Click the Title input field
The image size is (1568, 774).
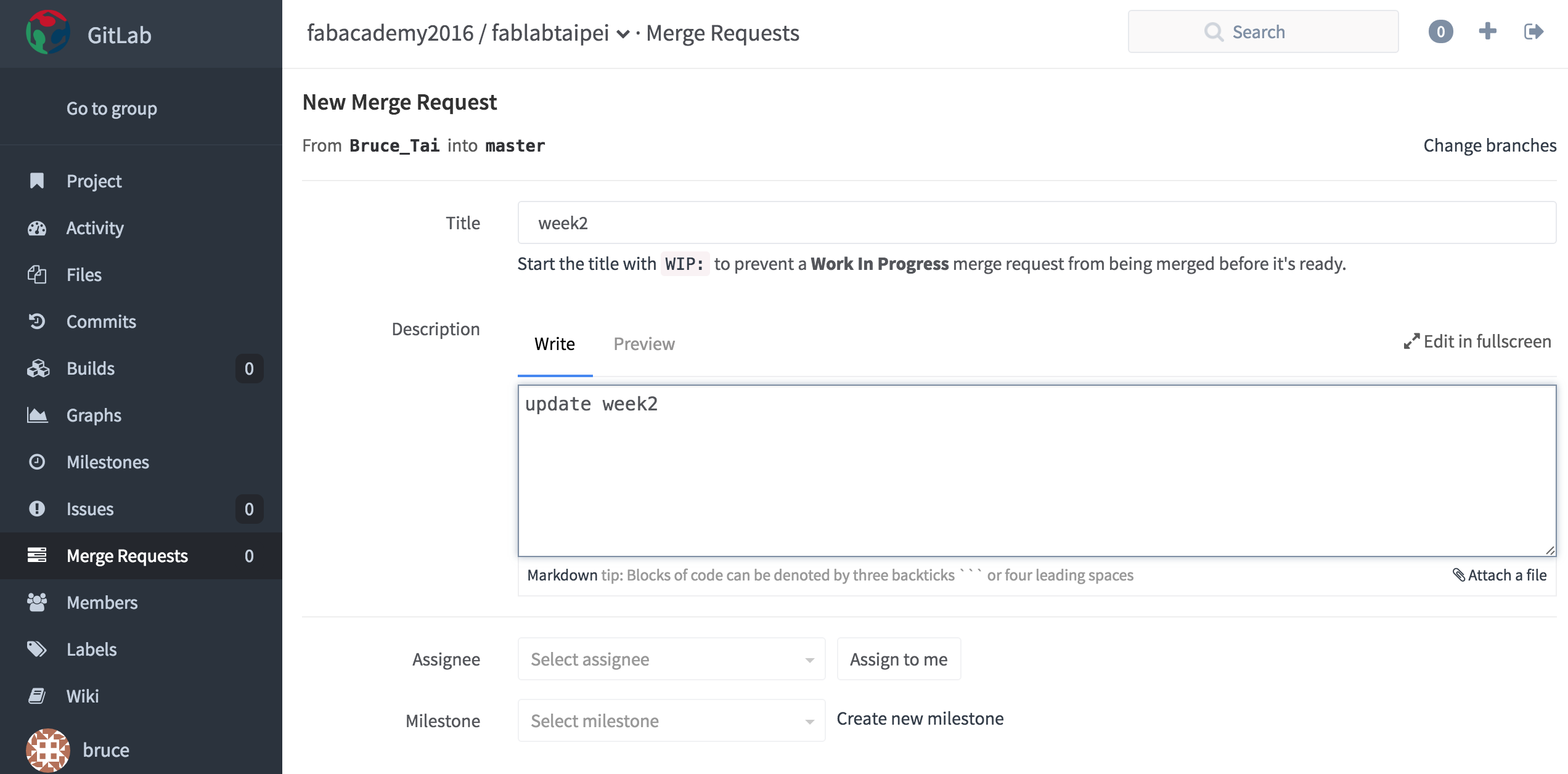point(1037,222)
